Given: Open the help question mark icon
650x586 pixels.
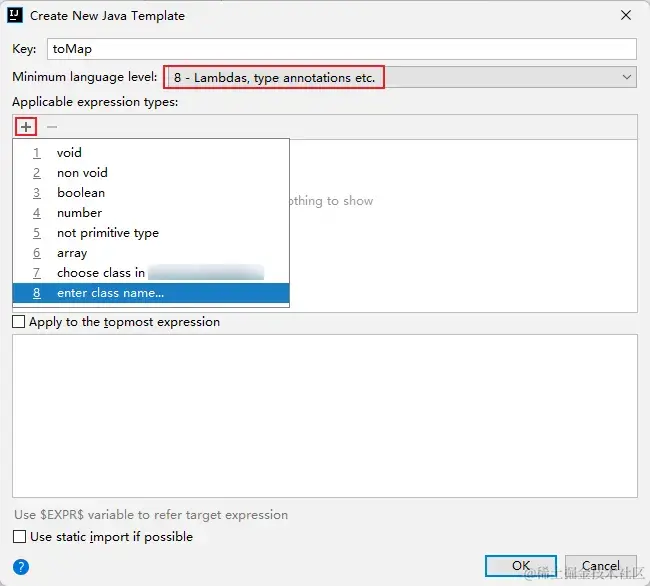Looking at the screenshot, I should (21, 567).
